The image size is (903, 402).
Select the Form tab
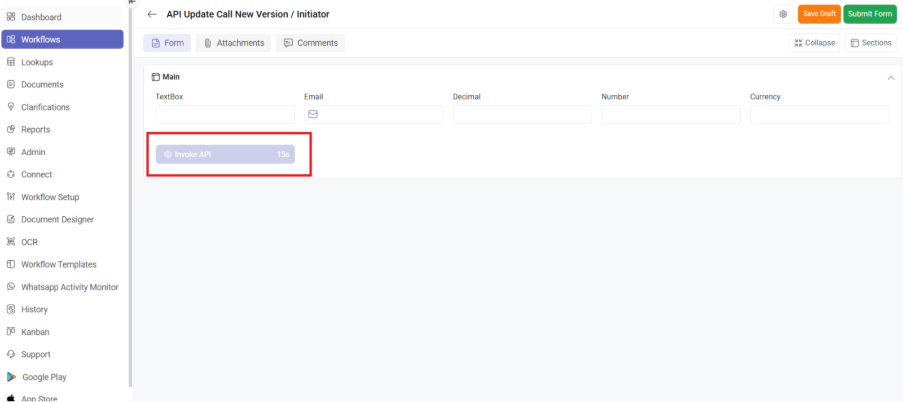point(167,43)
